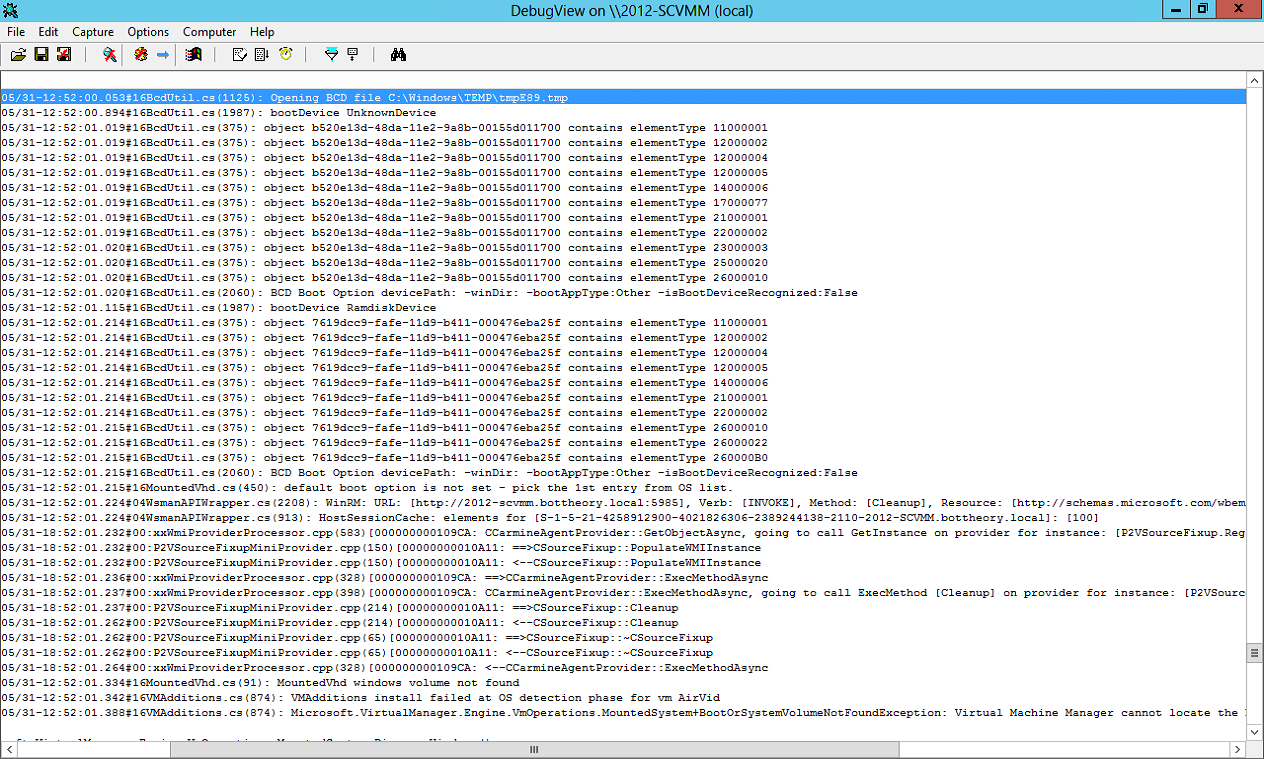Open a saved log file

click(18, 54)
